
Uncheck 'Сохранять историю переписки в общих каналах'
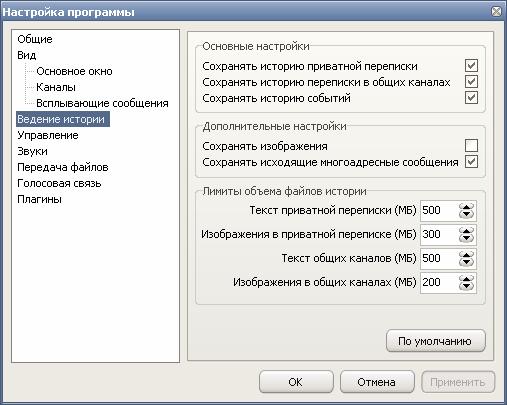(x=471, y=82)
